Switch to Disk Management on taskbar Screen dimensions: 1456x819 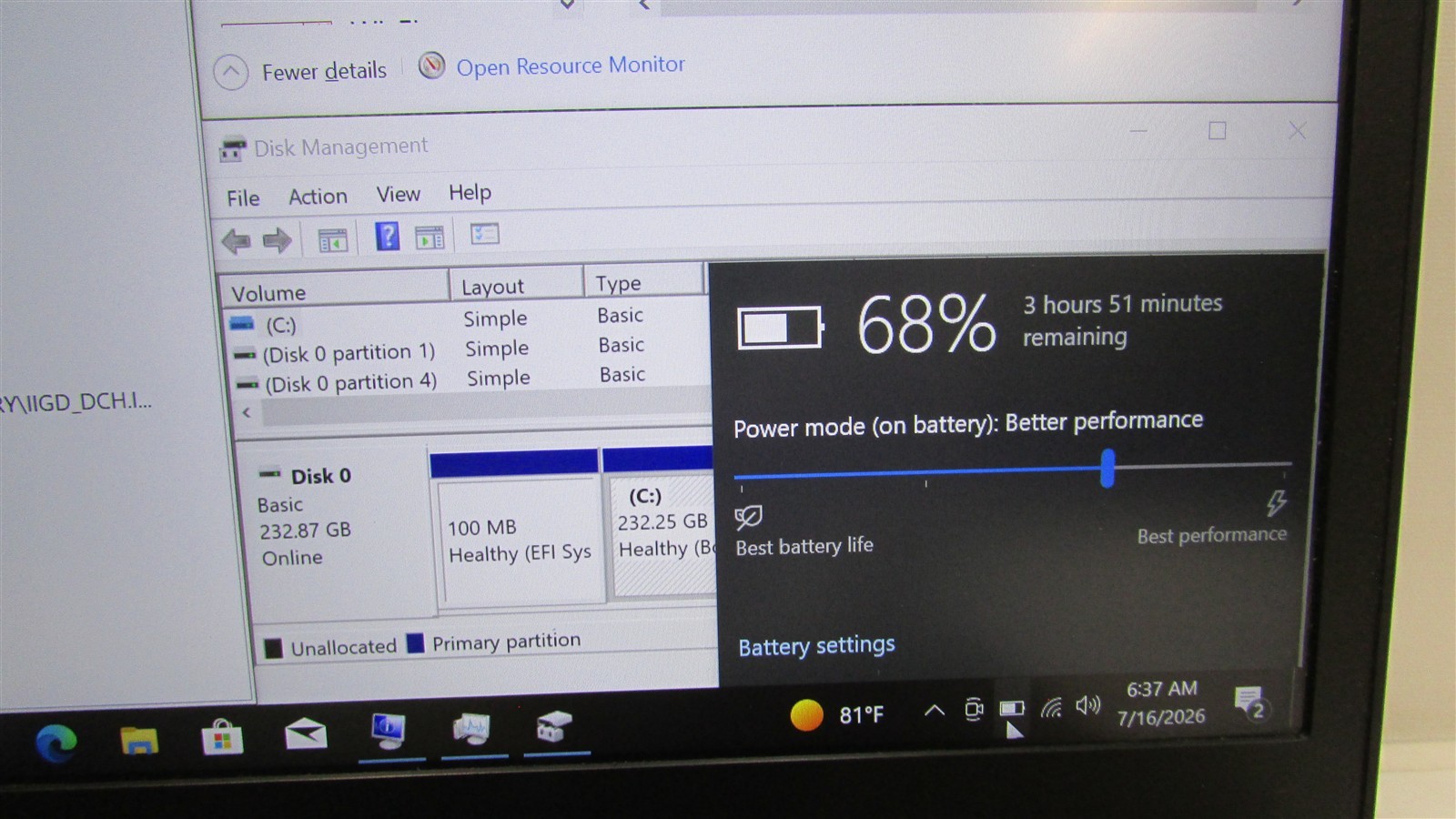click(x=554, y=726)
